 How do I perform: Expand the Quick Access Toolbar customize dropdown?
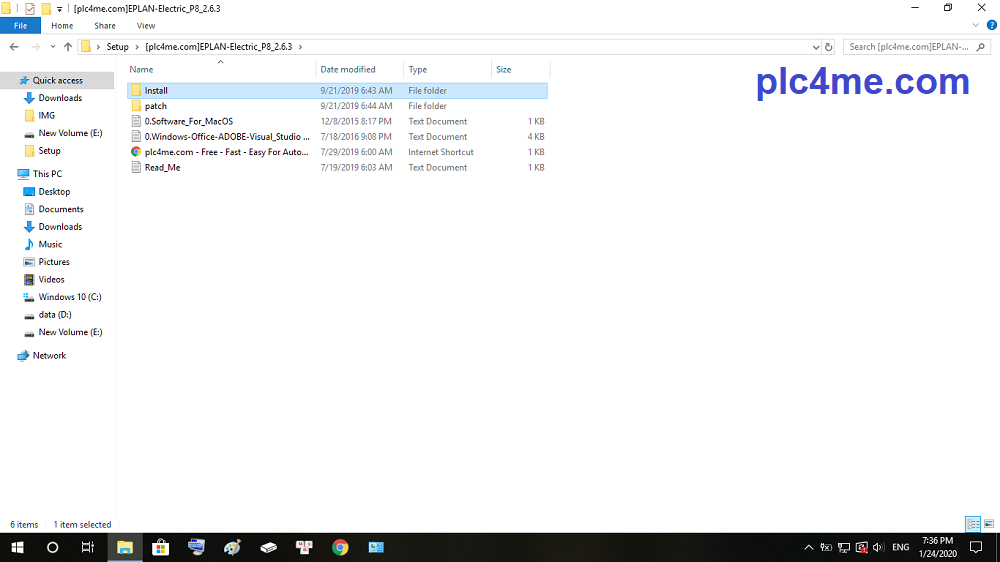click(x=60, y=9)
